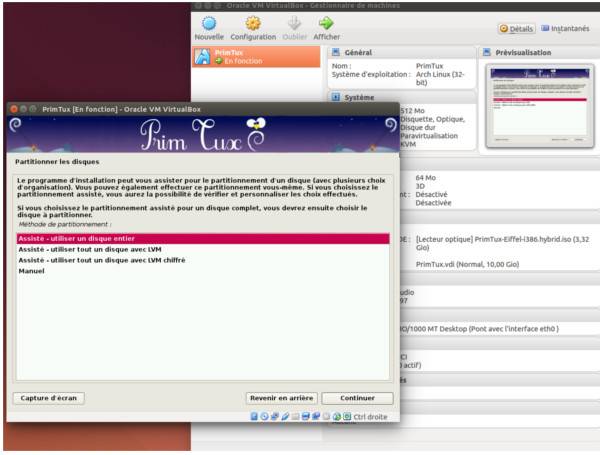Click the Système section icon
600x455 pixels.
336,97
